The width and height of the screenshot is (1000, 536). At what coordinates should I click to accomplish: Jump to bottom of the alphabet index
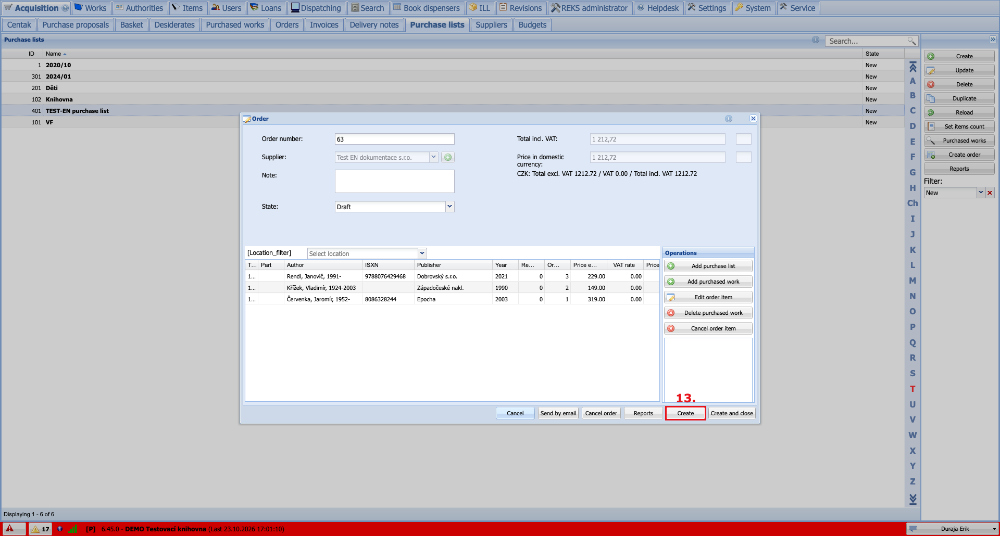pos(913,498)
